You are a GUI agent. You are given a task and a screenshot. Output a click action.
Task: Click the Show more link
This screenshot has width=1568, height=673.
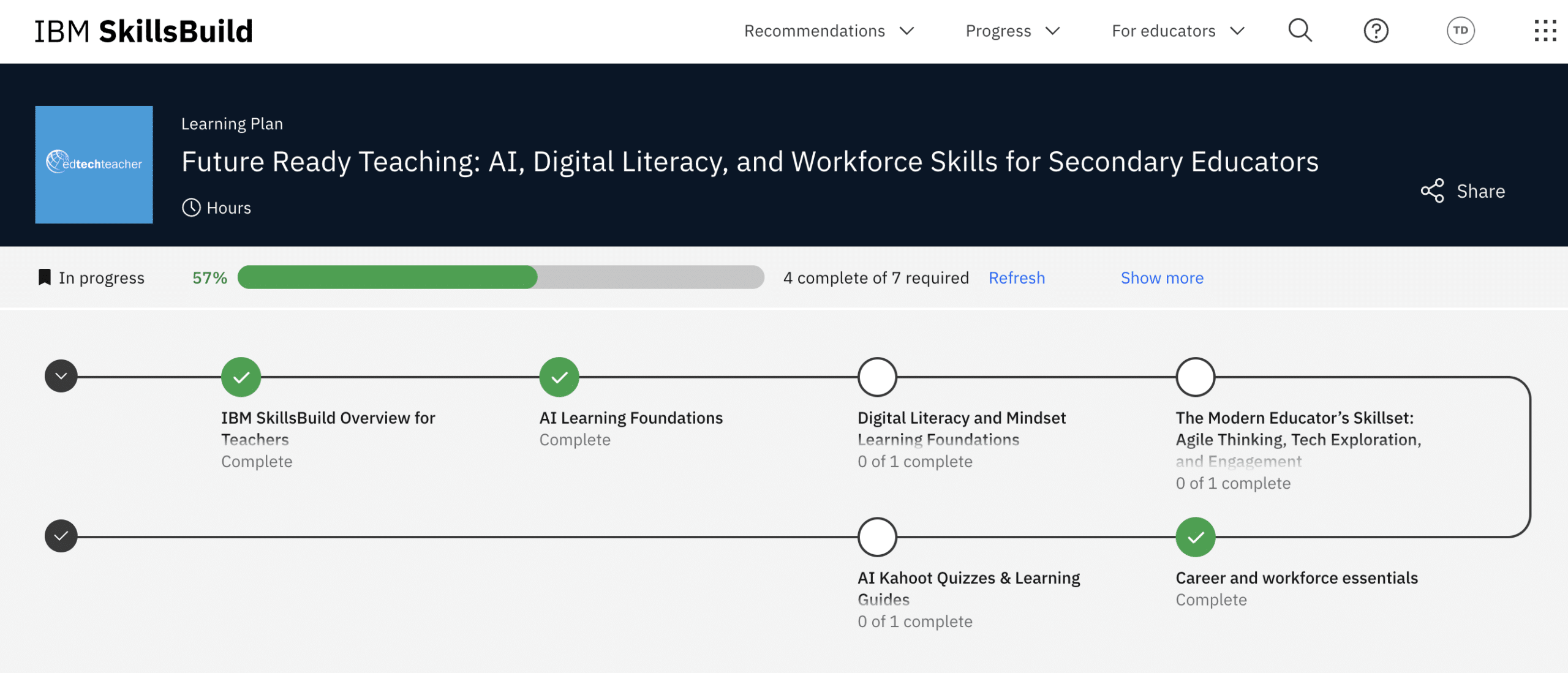pos(1161,277)
